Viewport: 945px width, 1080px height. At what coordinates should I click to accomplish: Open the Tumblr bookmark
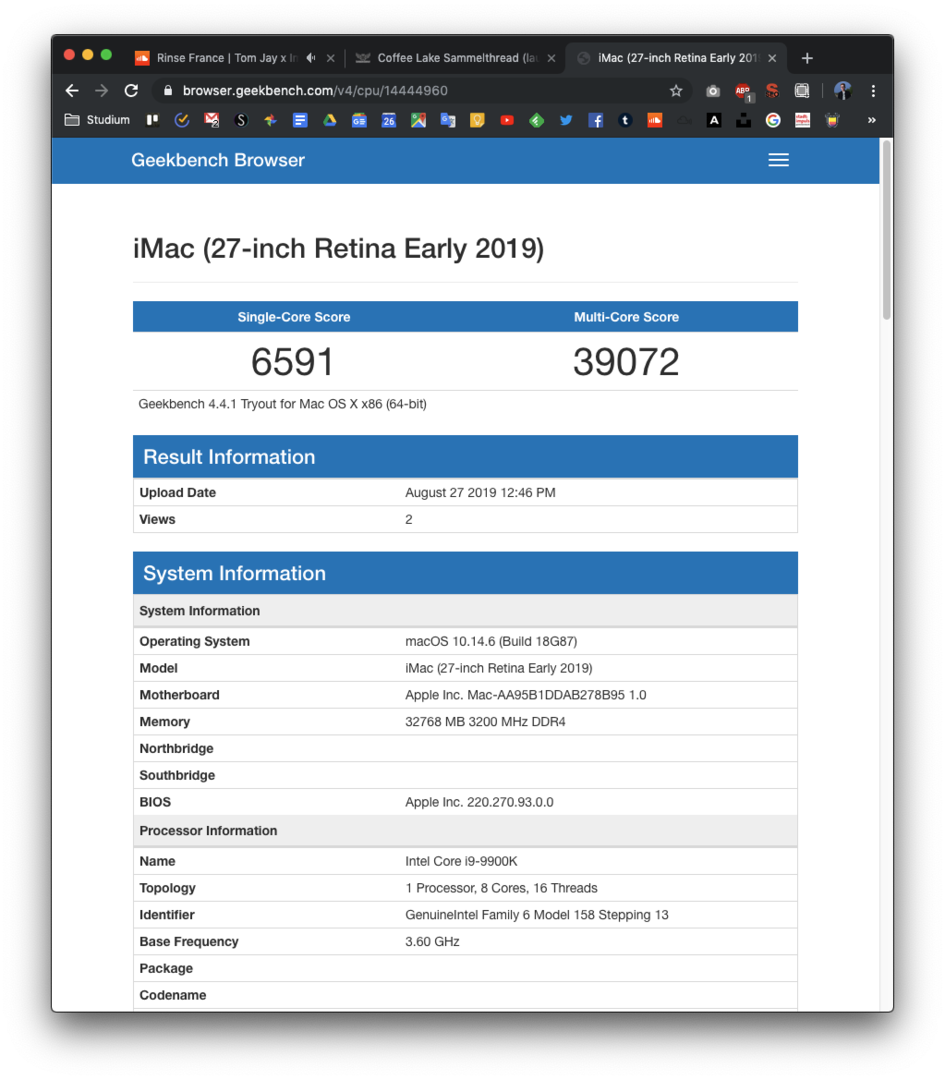(625, 121)
